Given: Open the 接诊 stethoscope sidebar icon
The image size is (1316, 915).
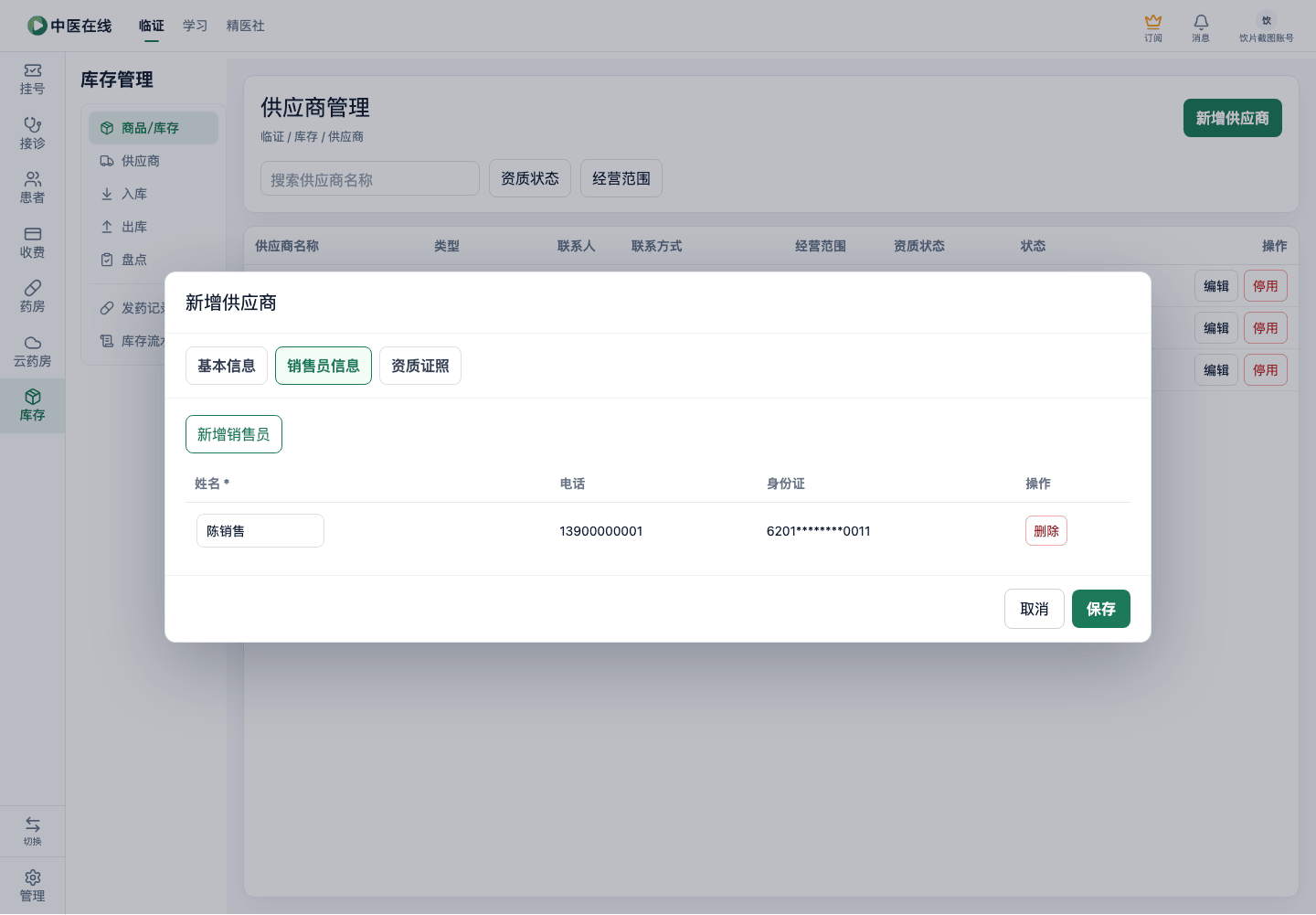Looking at the screenshot, I should coord(33,124).
